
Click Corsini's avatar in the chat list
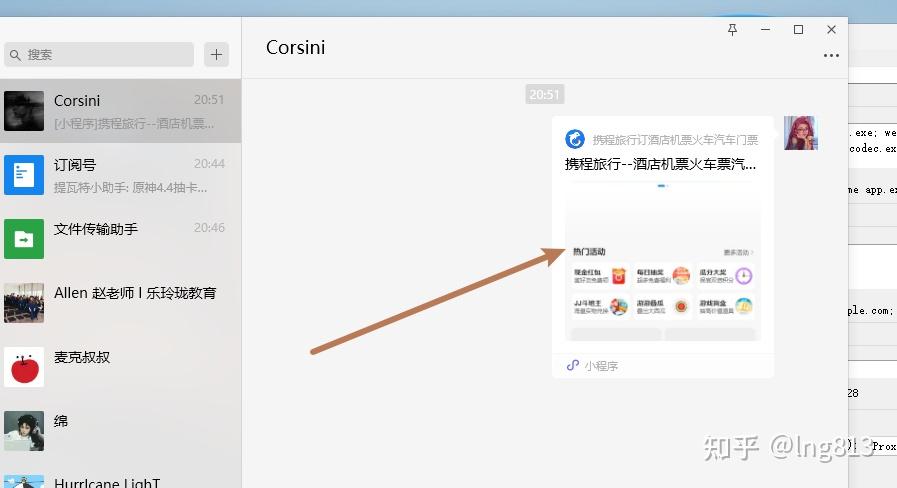pyautogui.click(x=24, y=111)
